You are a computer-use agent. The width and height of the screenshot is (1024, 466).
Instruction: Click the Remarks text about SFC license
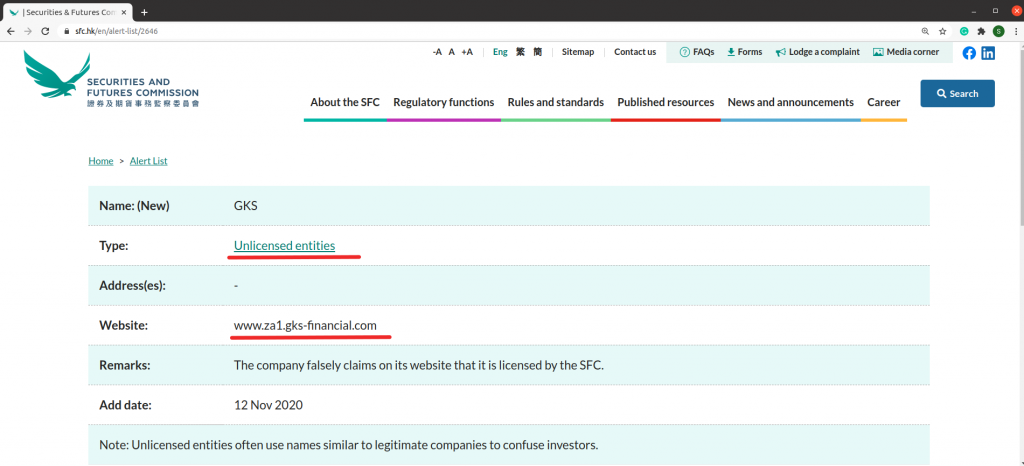point(419,365)
